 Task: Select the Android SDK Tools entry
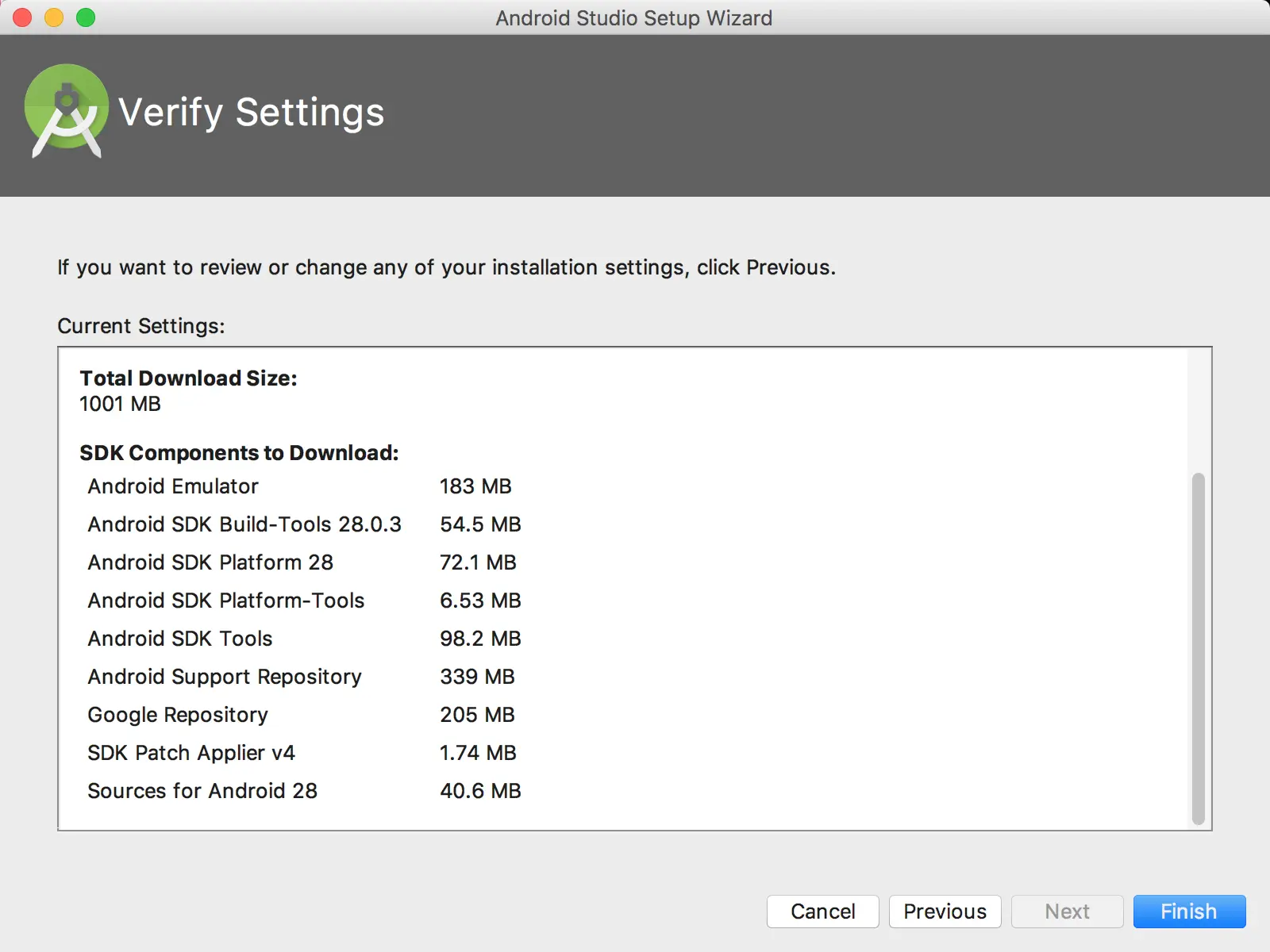(179, 639)
